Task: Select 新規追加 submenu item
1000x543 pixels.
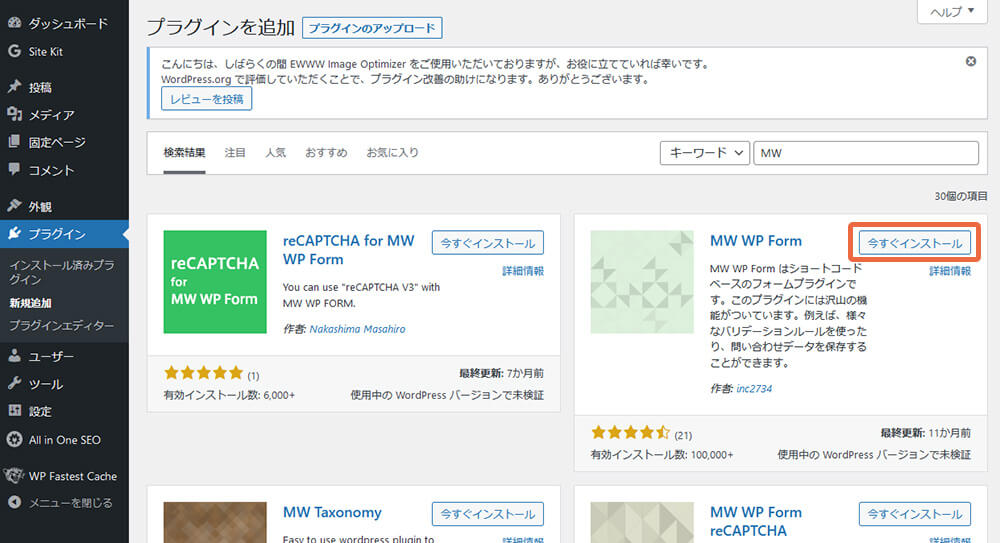Action: 30,303
